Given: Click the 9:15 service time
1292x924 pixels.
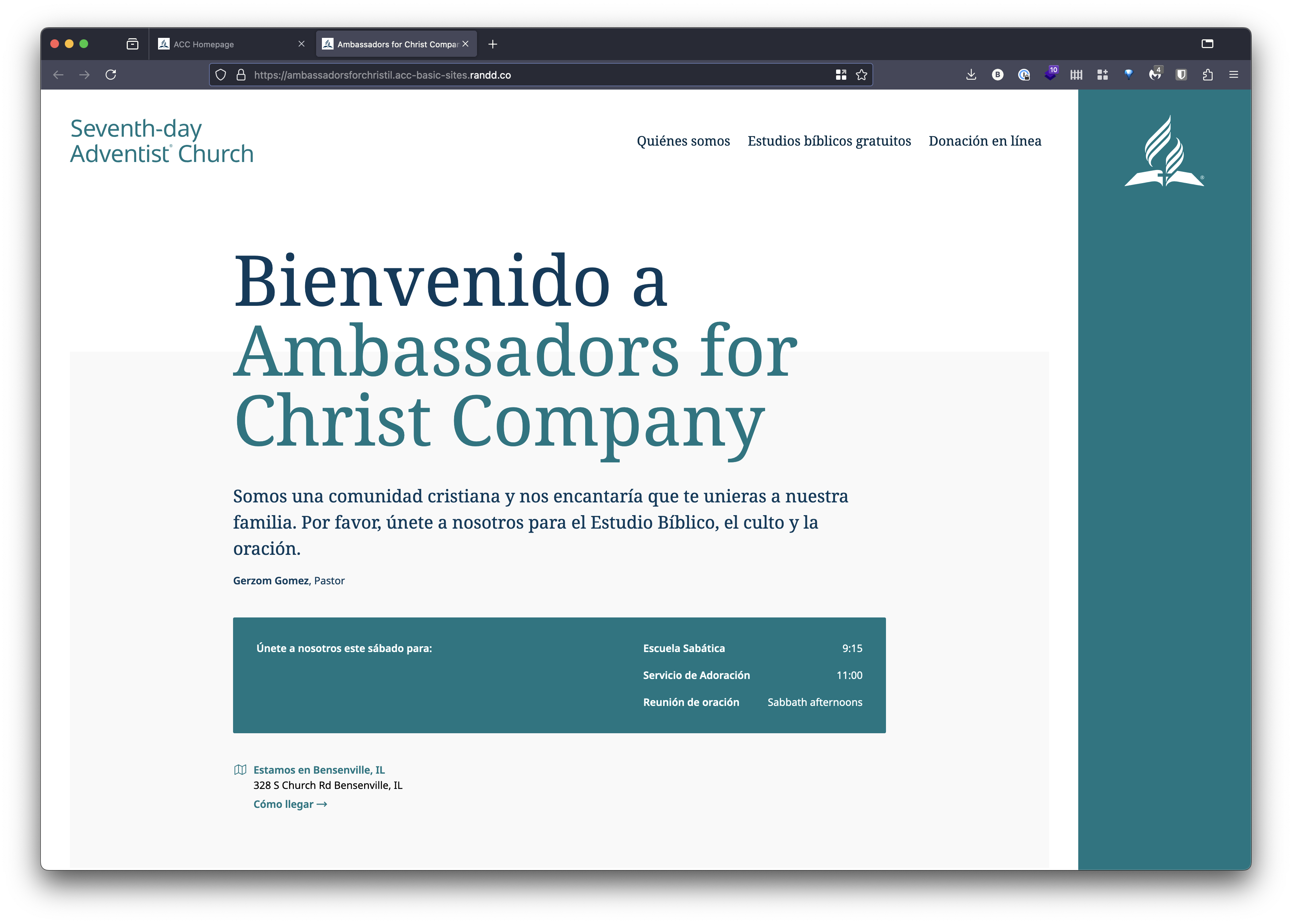Looking at the screenshot, I should (852, 648).
